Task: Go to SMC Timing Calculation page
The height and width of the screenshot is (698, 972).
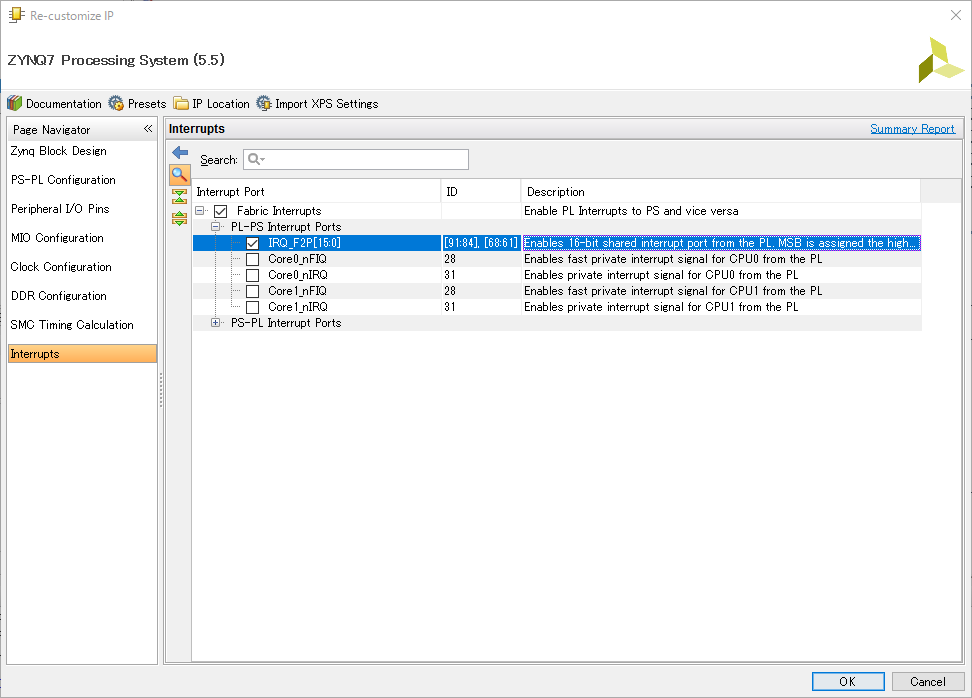Action: pyautogui.click(x=72, y=325)
